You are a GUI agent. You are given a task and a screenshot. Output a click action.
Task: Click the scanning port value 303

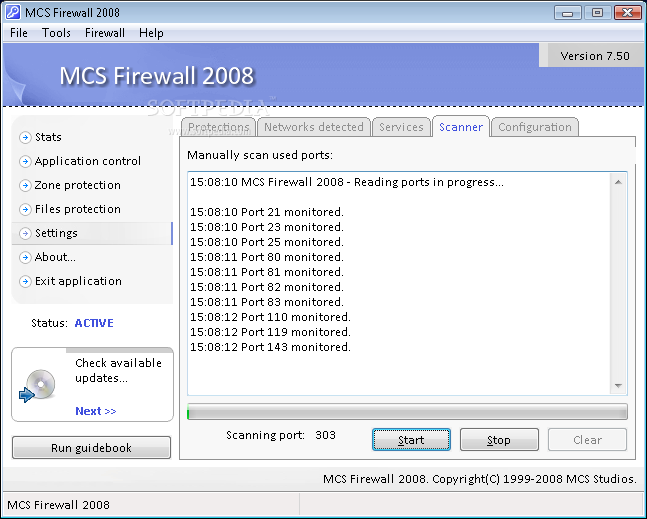[325, 435]
